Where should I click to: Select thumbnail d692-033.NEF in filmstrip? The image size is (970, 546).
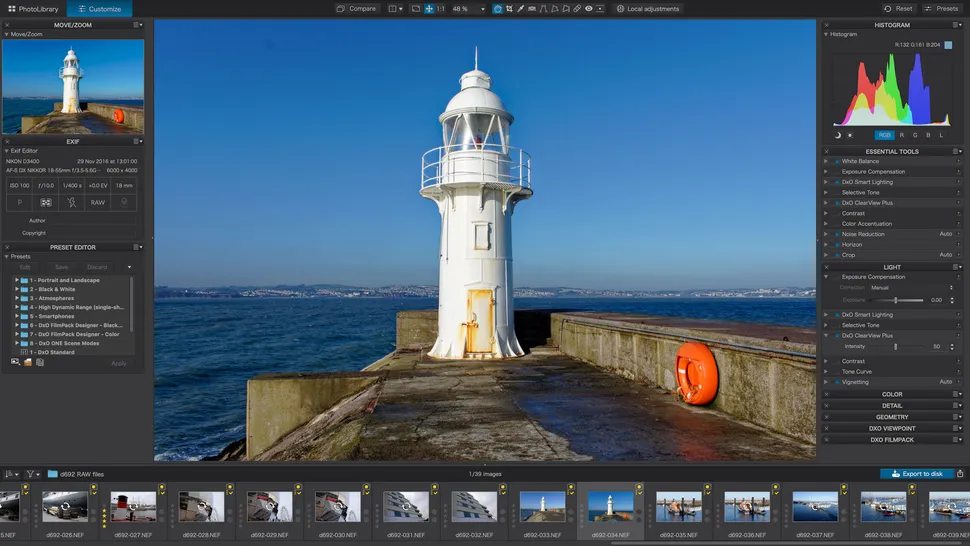click(x=542, y=507)
